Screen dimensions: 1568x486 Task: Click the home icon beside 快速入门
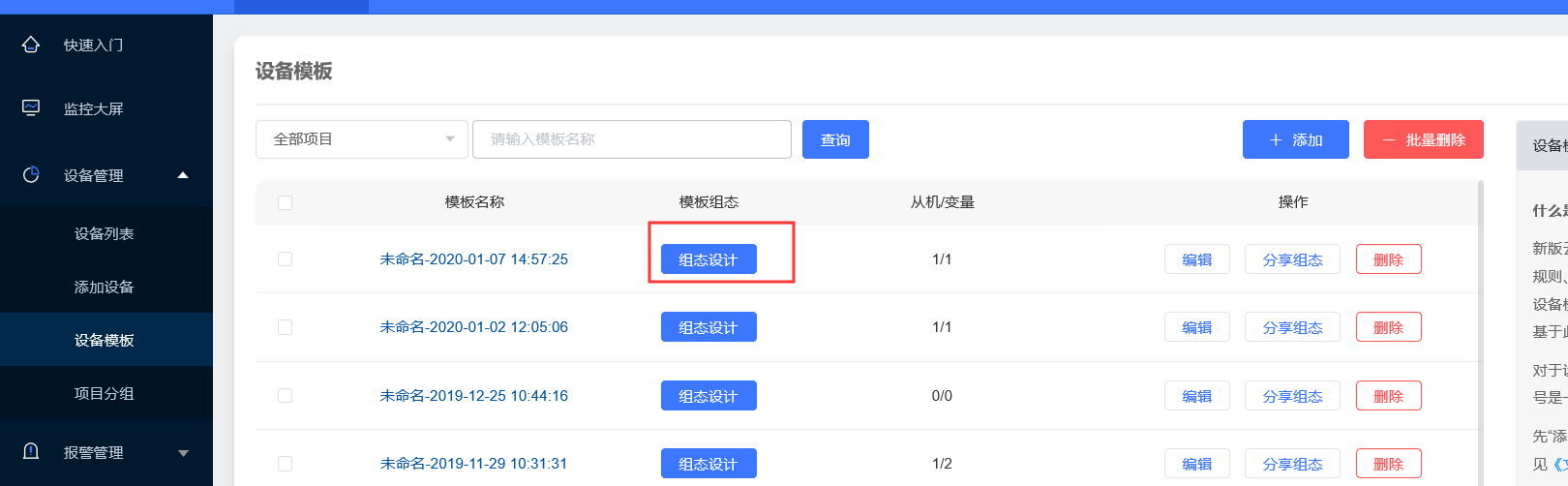(x=31, y=45)
